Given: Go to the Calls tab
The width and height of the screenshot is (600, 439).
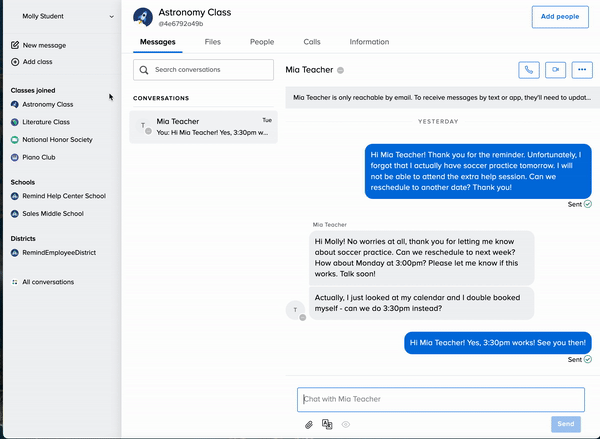Looking at the screenshot, I should (x=312, y=42).
